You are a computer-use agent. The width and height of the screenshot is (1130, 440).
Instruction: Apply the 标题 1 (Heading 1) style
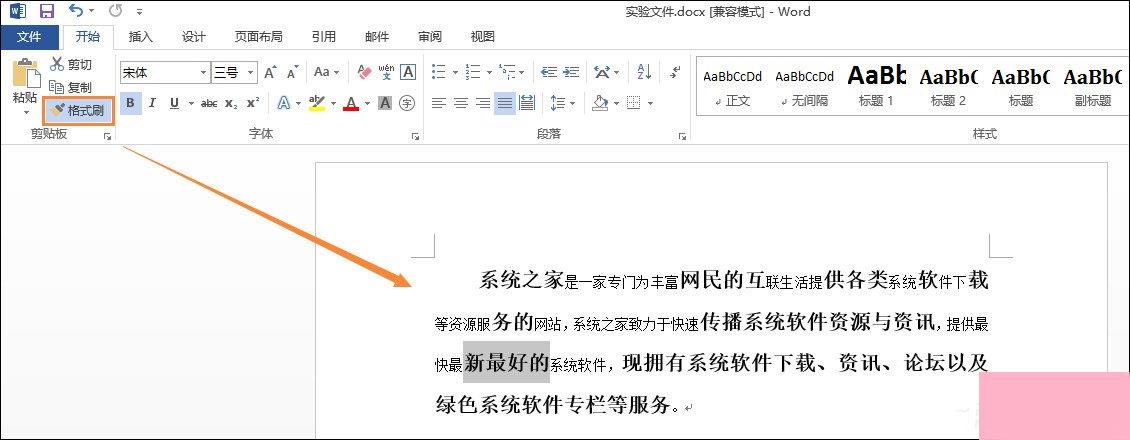click(x=876, y=86)
